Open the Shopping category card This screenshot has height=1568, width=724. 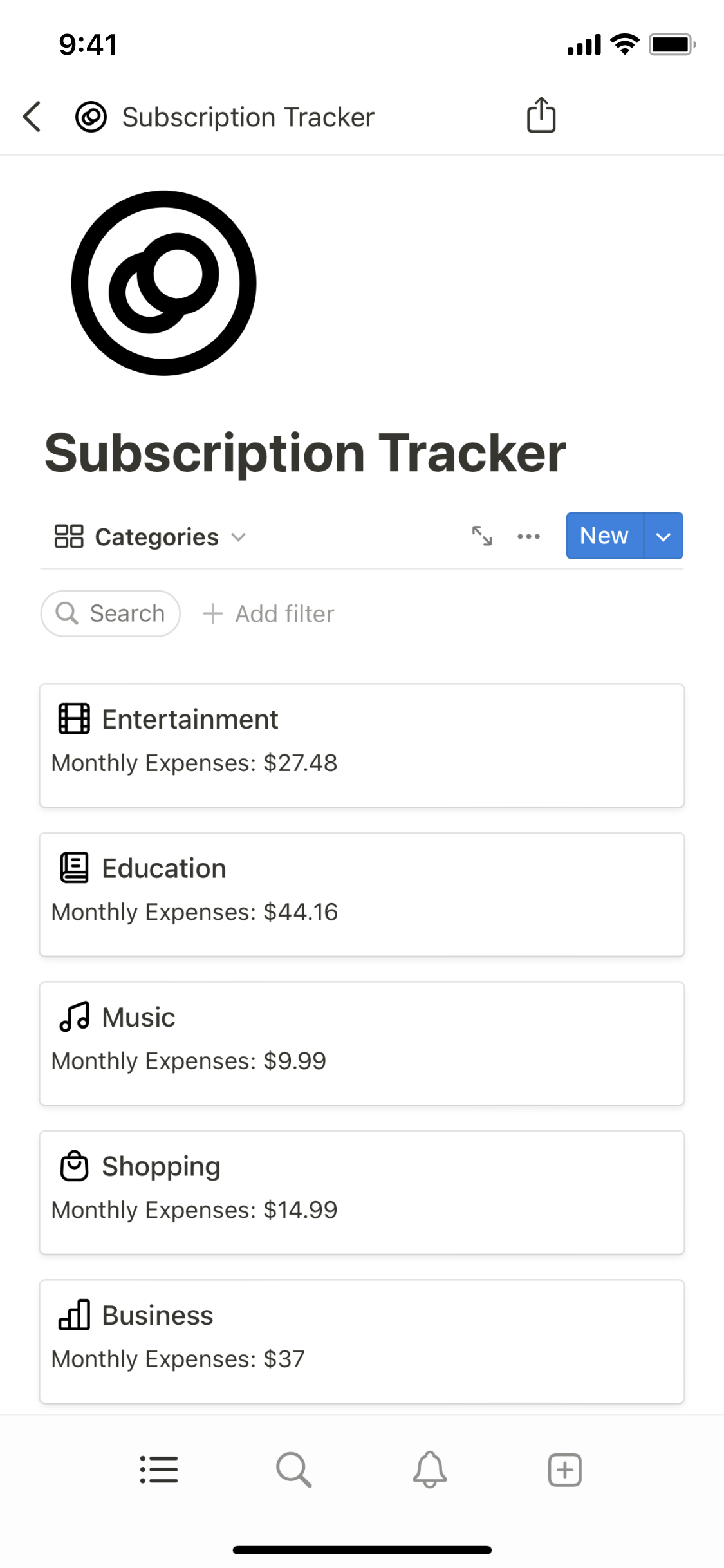tap(362, 1192)
